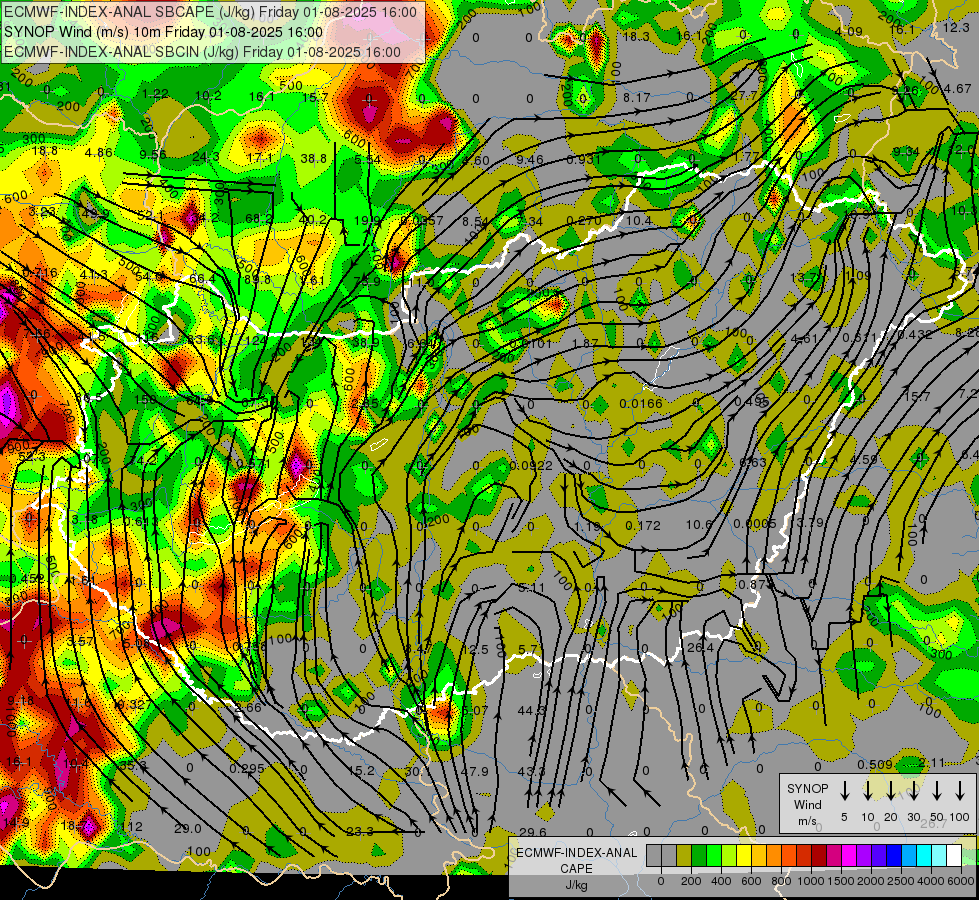Click the 9.34 value at right
Screen dimensions: 979x900
pyautogui.click(x=906, y=152)
